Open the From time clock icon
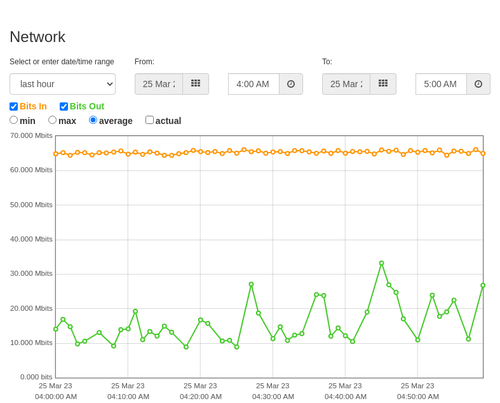The image size is (500, 403). (x=291, y=84)
